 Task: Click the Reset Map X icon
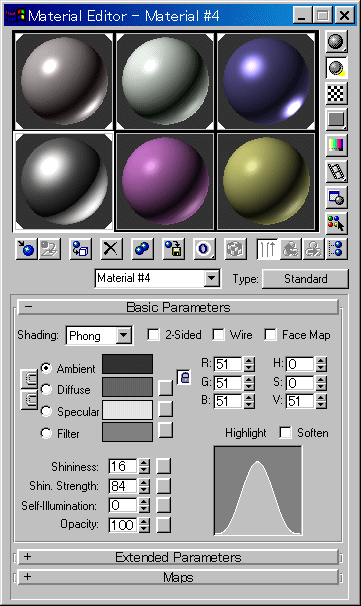[111, 249]
